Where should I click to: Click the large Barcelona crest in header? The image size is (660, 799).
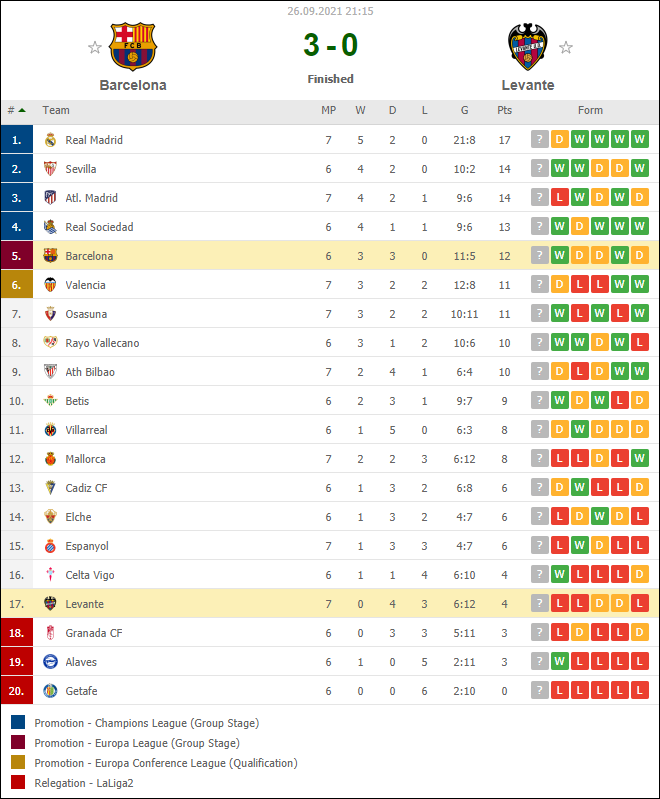pyautogui.click(x=133, y=47)
